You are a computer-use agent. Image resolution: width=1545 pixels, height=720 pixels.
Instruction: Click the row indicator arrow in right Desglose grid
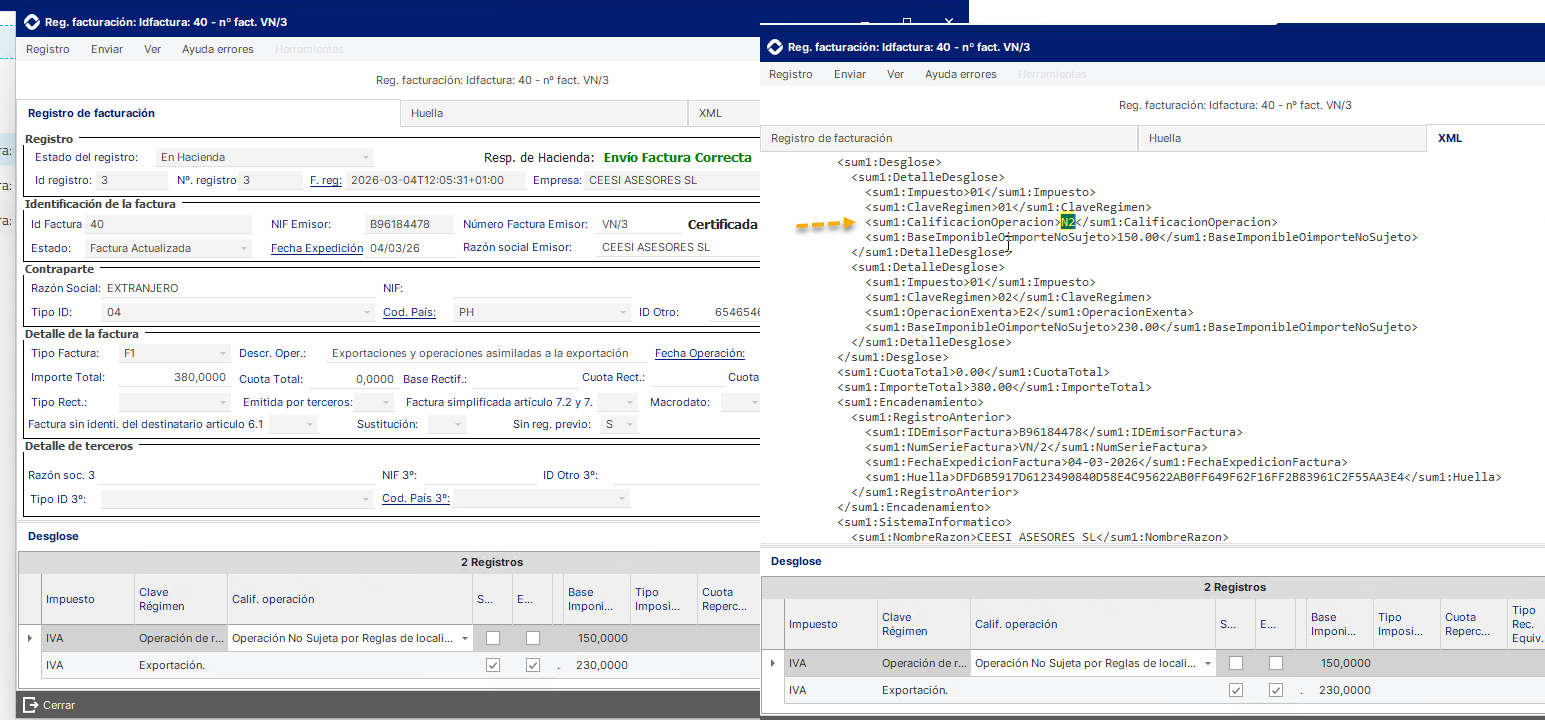pyautogui.click(x=771, y=663)
